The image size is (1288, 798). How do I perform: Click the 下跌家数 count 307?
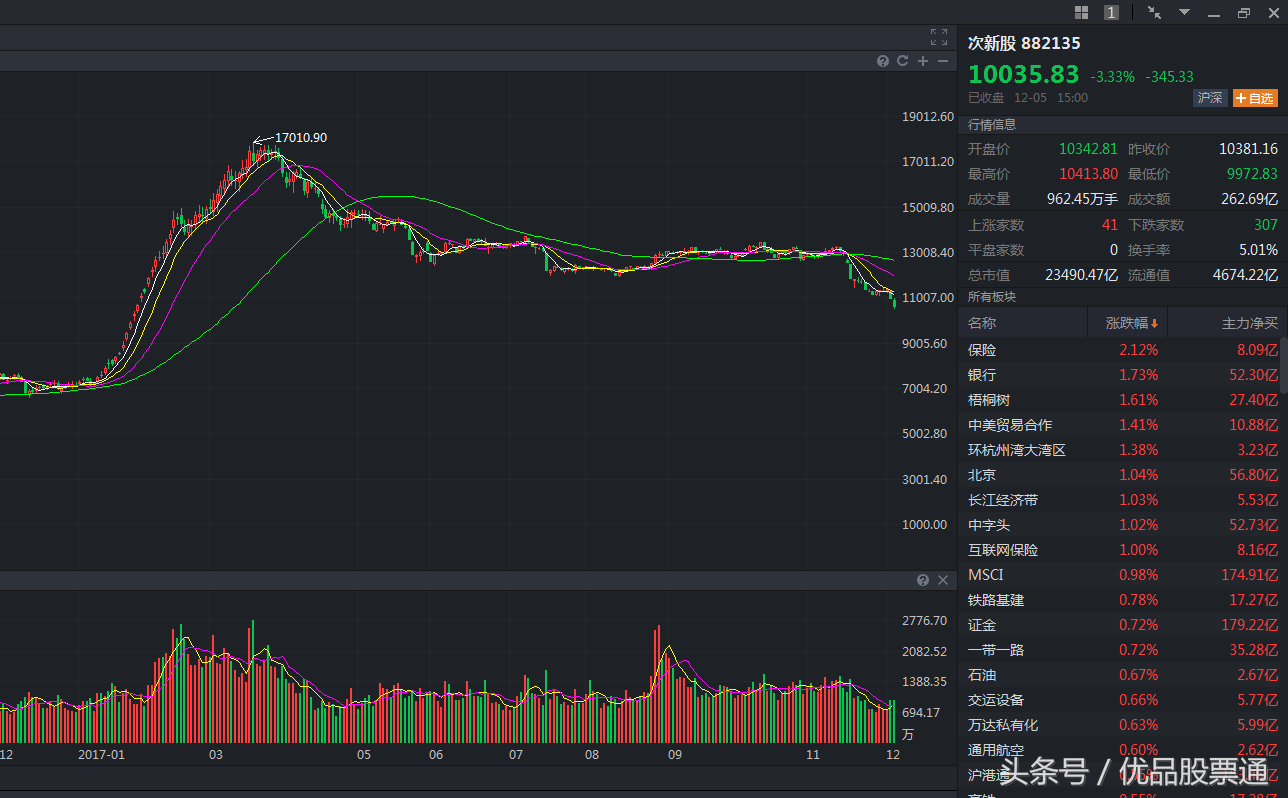(x=1266, y=225)
